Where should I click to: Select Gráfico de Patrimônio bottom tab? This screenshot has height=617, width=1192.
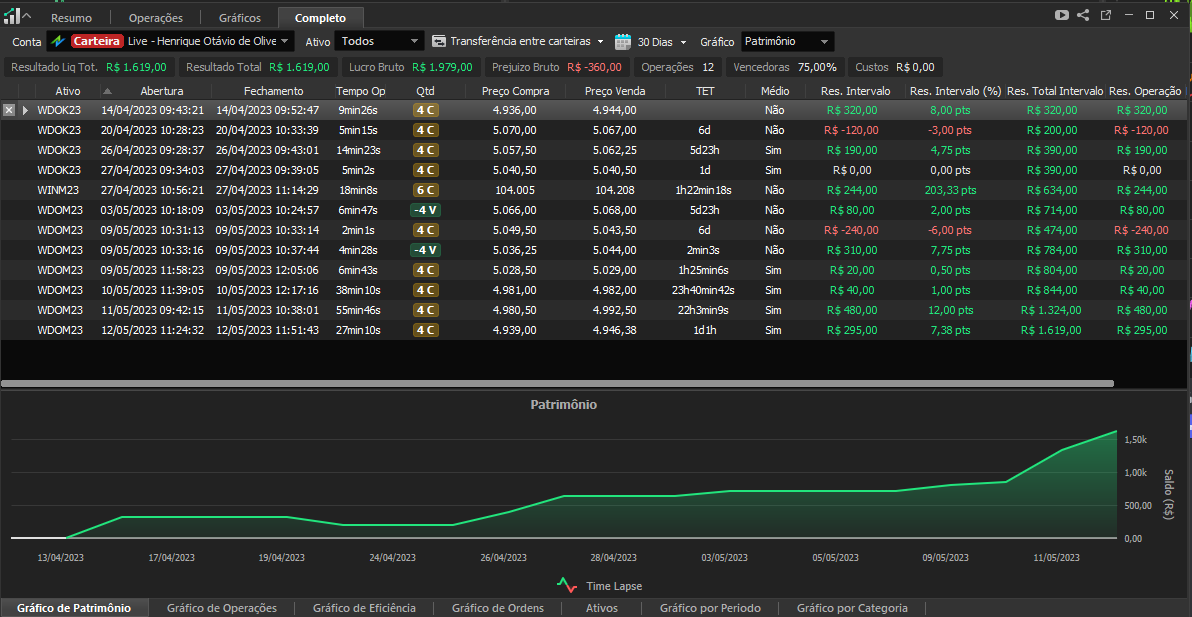[x=74, y=608]
